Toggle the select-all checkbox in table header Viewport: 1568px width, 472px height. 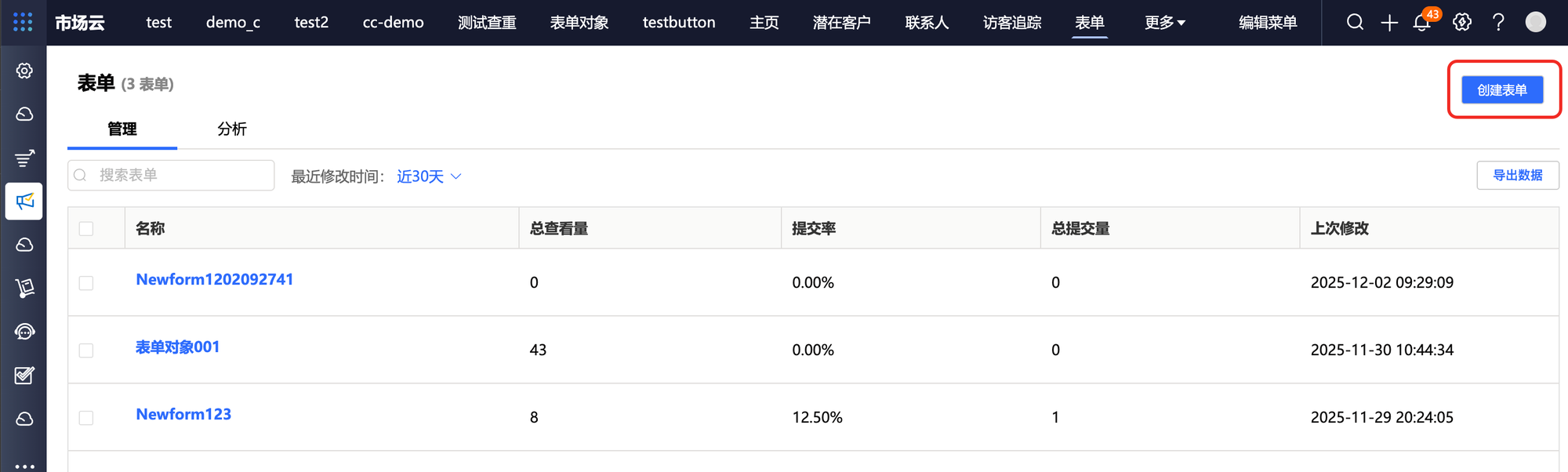click(86, 229)
